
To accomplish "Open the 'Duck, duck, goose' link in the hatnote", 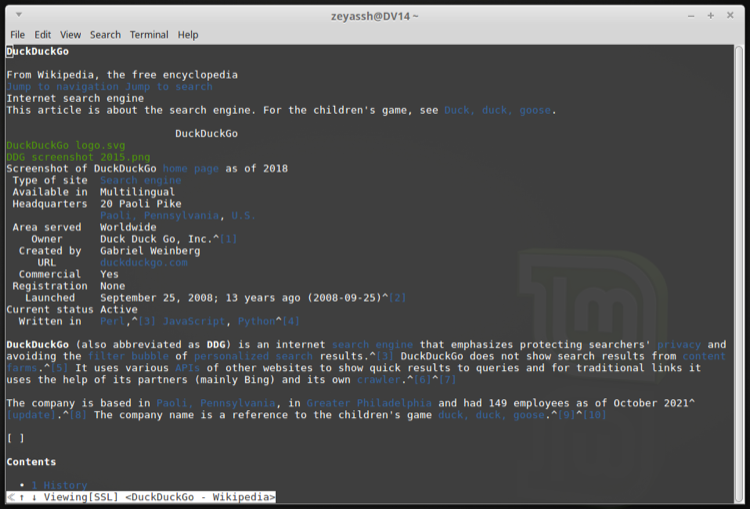I will 497,110.
